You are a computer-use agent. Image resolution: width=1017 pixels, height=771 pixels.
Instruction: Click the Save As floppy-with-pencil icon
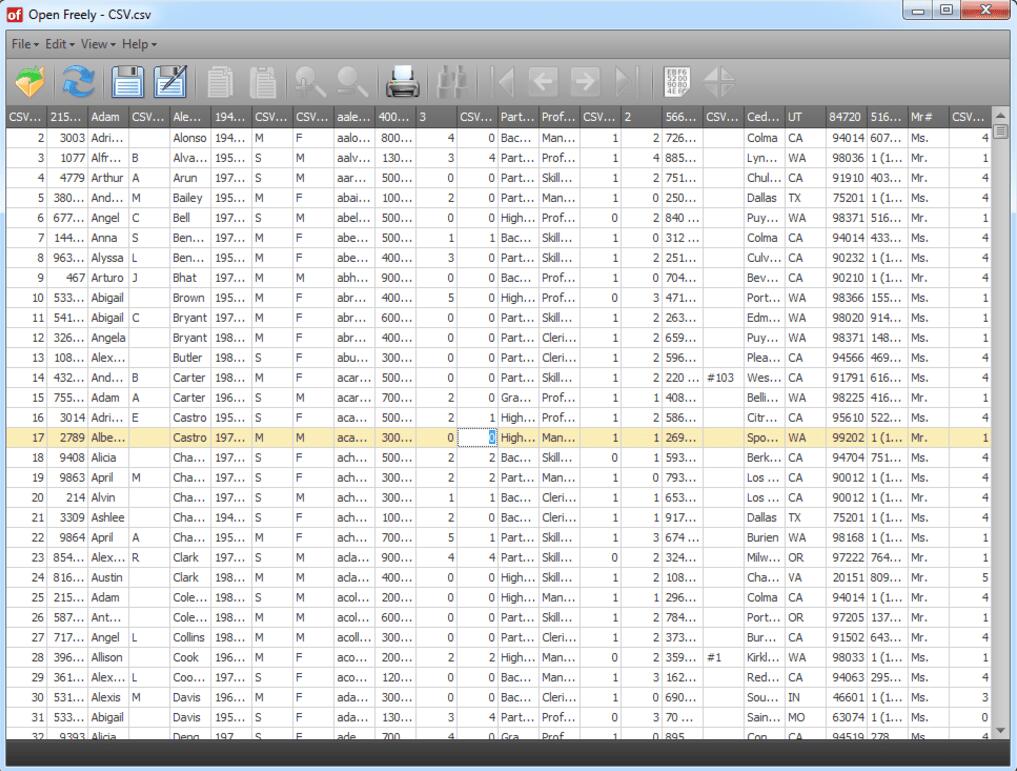tap(171, 82)
